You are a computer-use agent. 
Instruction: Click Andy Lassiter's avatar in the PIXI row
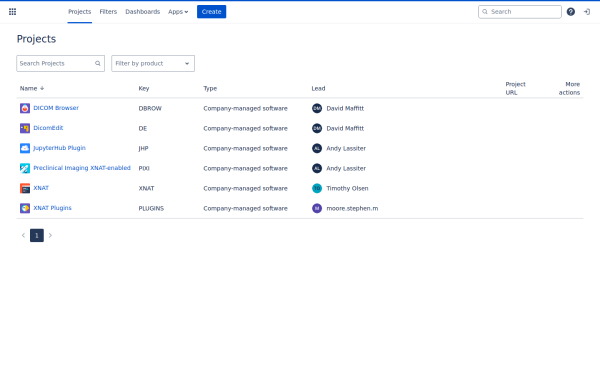pos(317,168)
